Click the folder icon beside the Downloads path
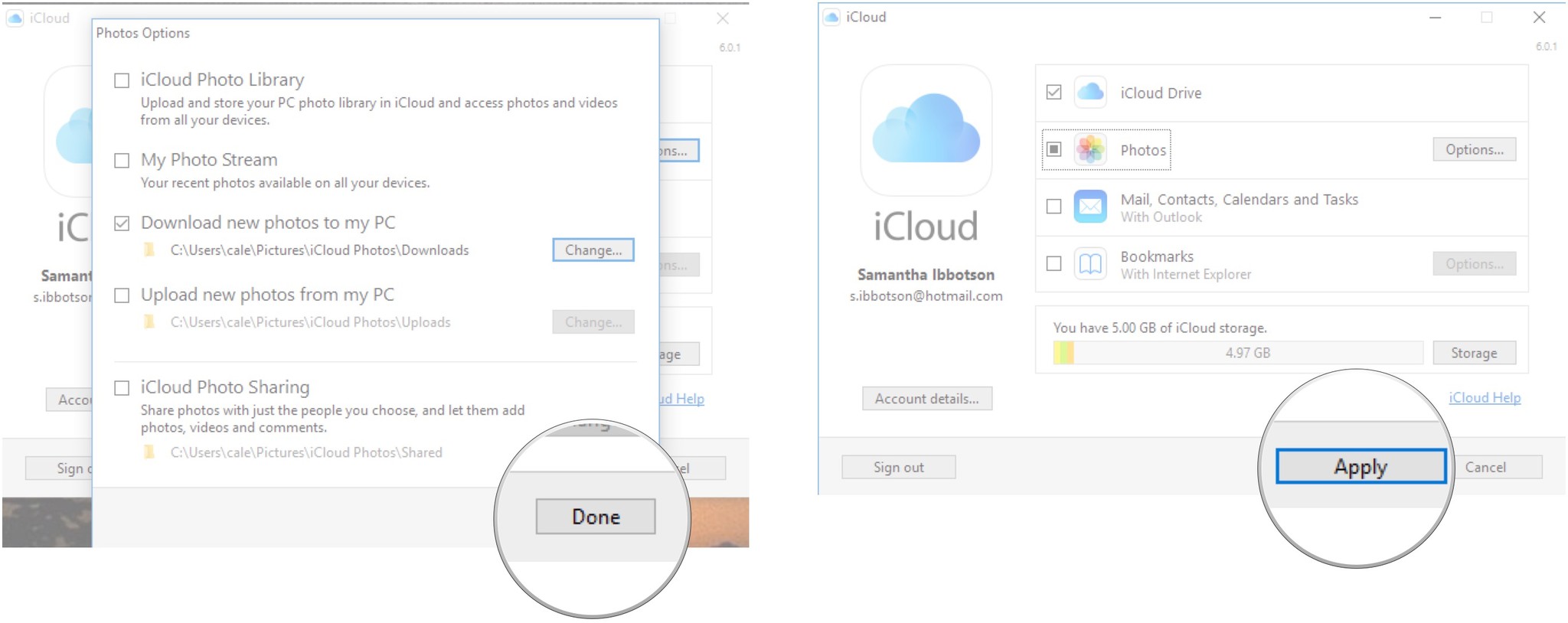1568x623 pixels. pyautogui.click(x=150, y=250)
